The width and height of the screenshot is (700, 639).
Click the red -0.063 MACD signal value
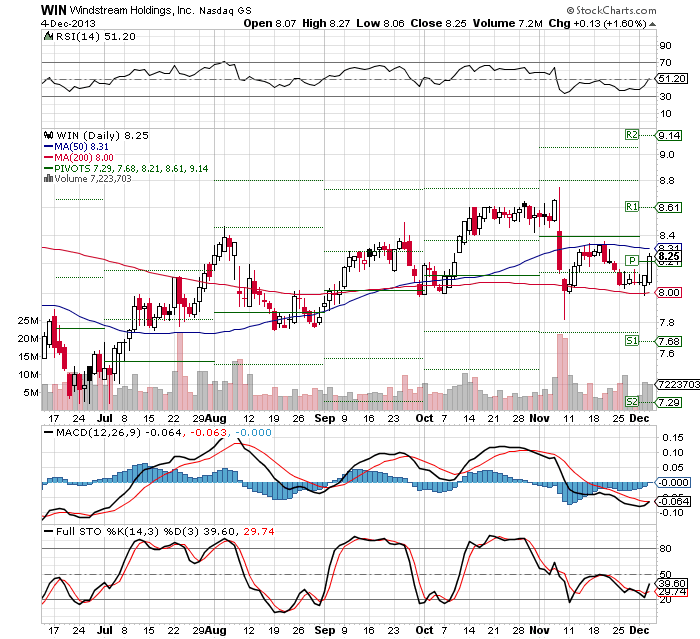coord(208,433)
